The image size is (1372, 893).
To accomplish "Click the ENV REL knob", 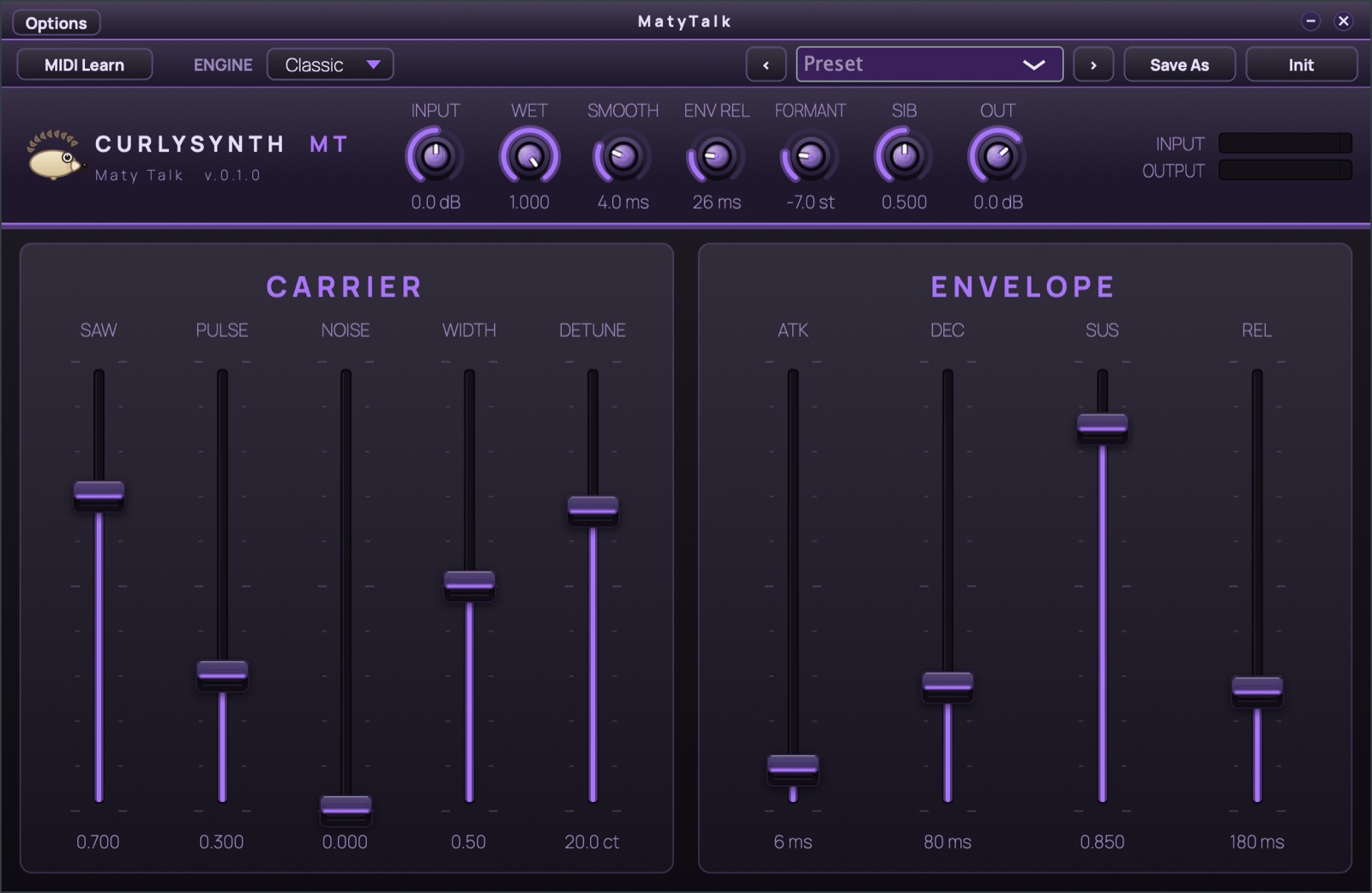I will pos(716,156).
